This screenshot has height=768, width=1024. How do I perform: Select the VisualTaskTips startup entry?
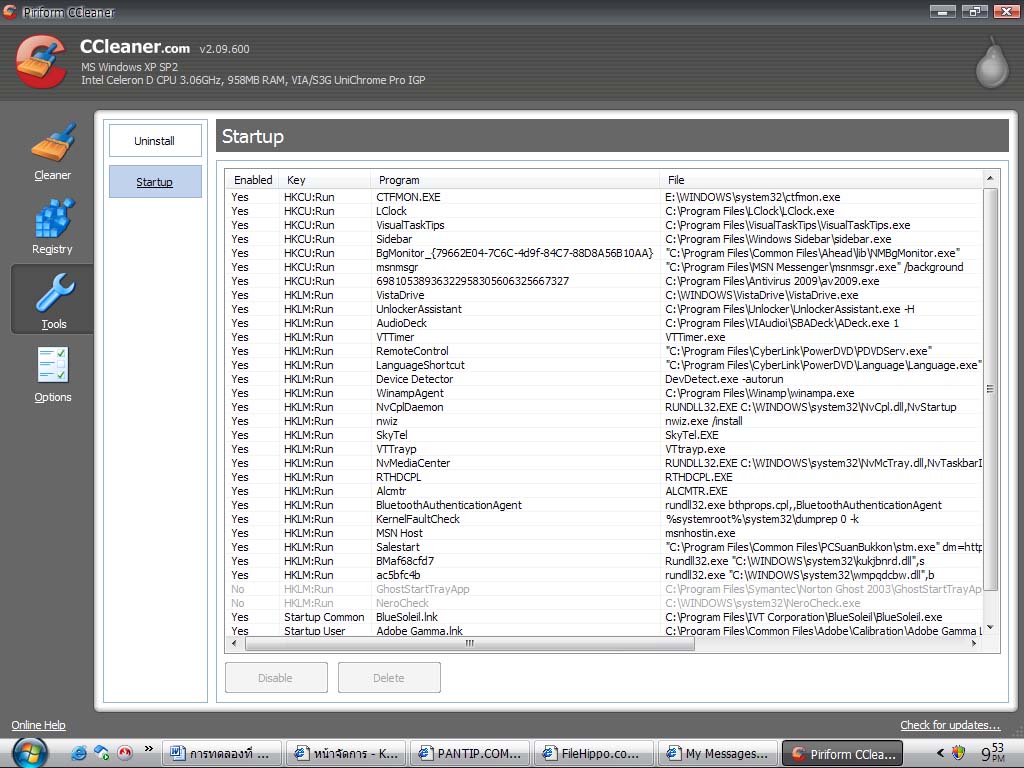pyautogui.click(x=603, y=225)
